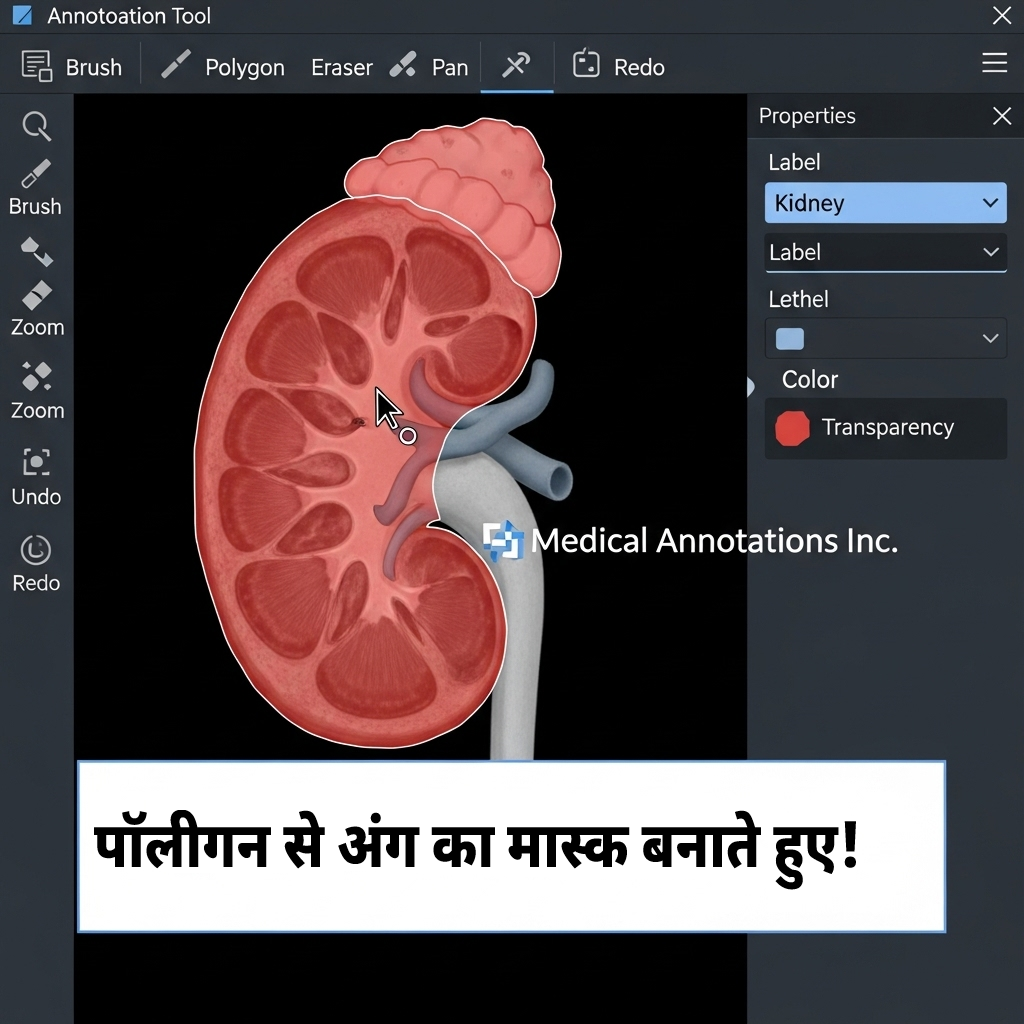Select Brush label in top toolbar
Image resolution: width=1024 pixels, height=1024 pixels.
(93, 67)
